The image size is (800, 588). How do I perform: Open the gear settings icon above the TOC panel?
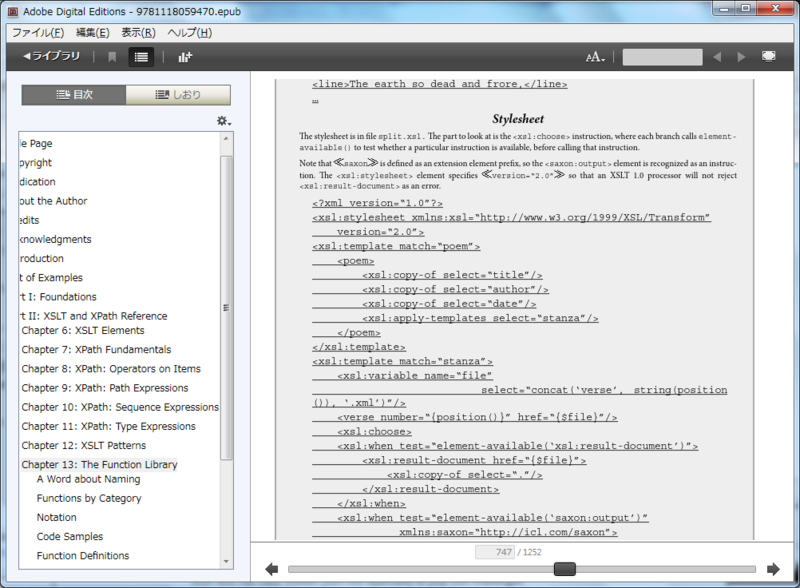click(224, 119)
